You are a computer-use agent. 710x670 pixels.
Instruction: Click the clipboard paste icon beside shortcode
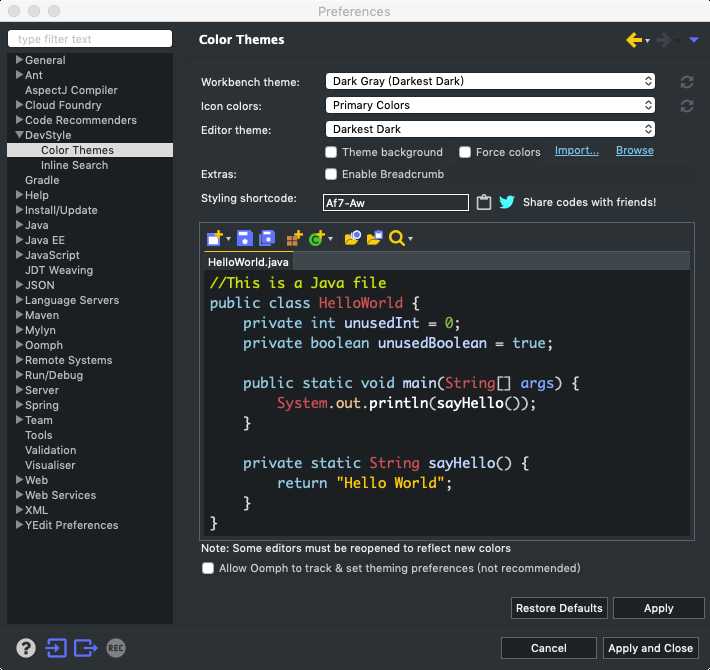click(x=484, y=202)
